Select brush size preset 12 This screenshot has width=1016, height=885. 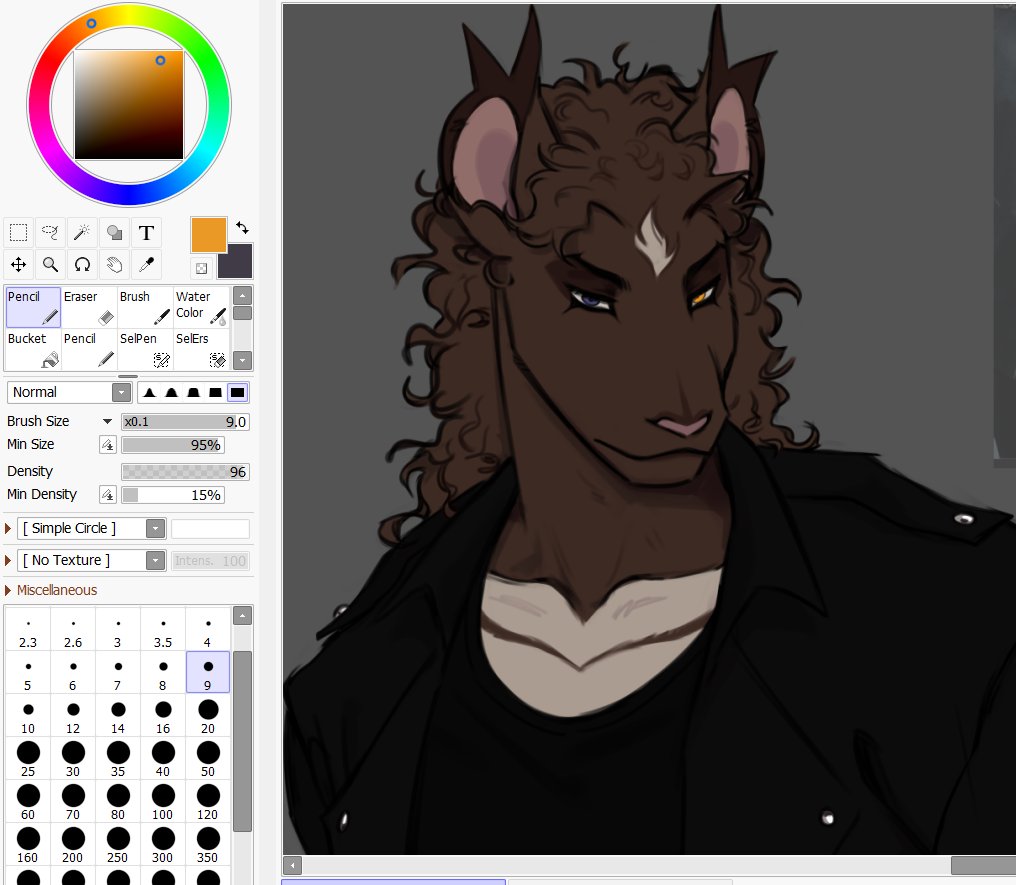[73, 716]
